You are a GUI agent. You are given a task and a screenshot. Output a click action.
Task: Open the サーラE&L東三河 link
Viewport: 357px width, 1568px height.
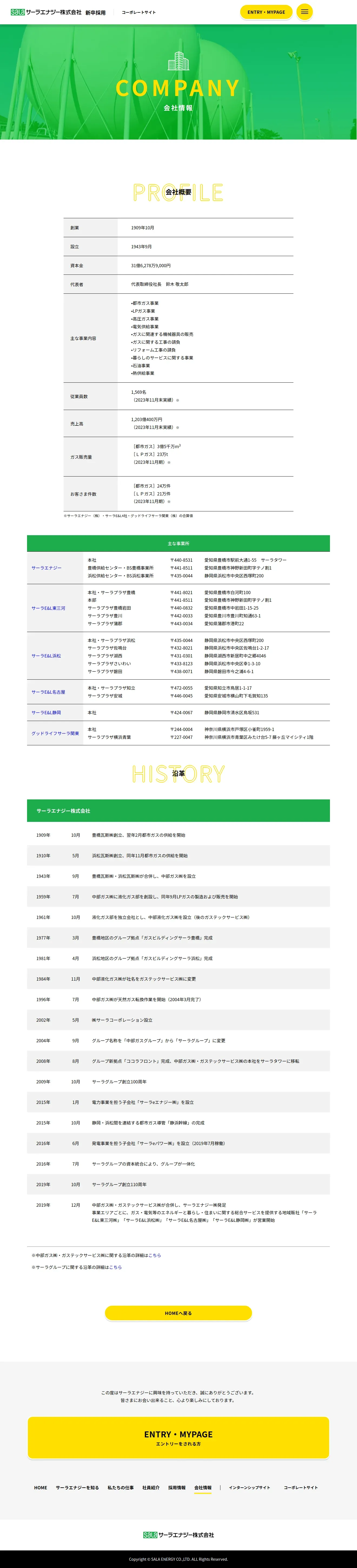pyautogui.click(x=48, y=608)
